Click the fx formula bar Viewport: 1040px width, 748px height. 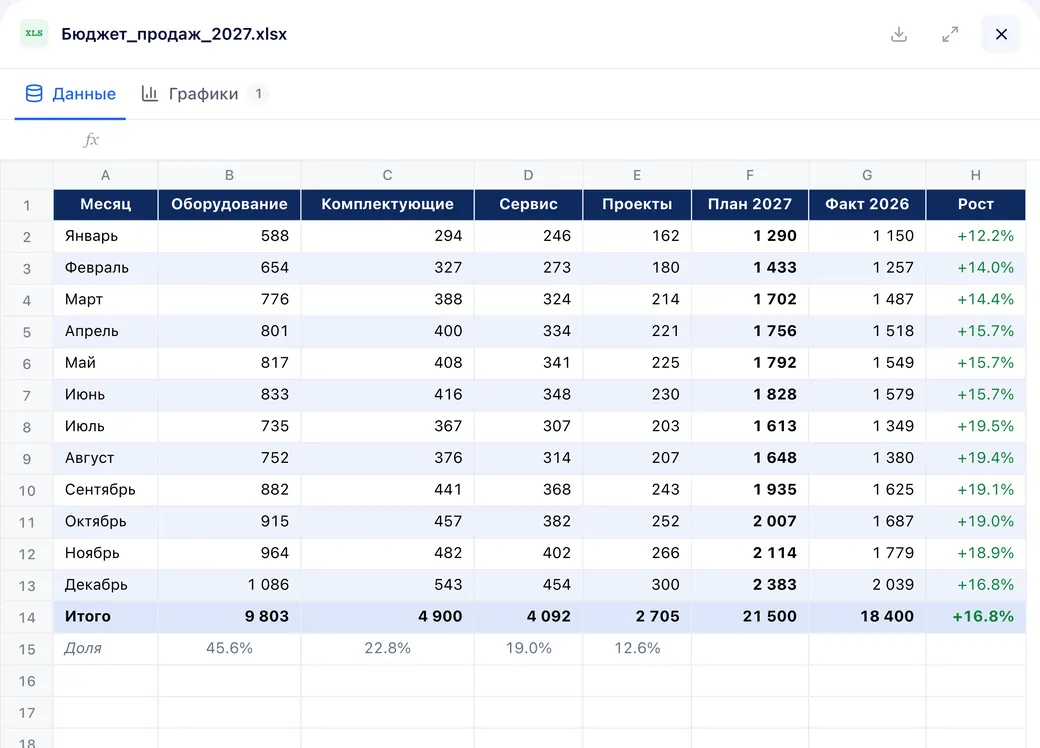[520, 140]
